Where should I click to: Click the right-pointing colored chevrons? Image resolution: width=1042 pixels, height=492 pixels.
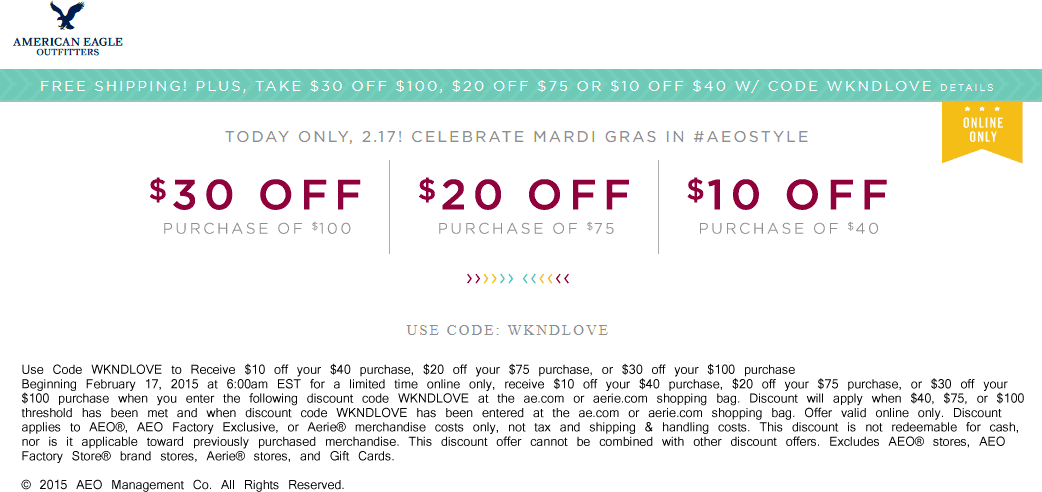490,279
